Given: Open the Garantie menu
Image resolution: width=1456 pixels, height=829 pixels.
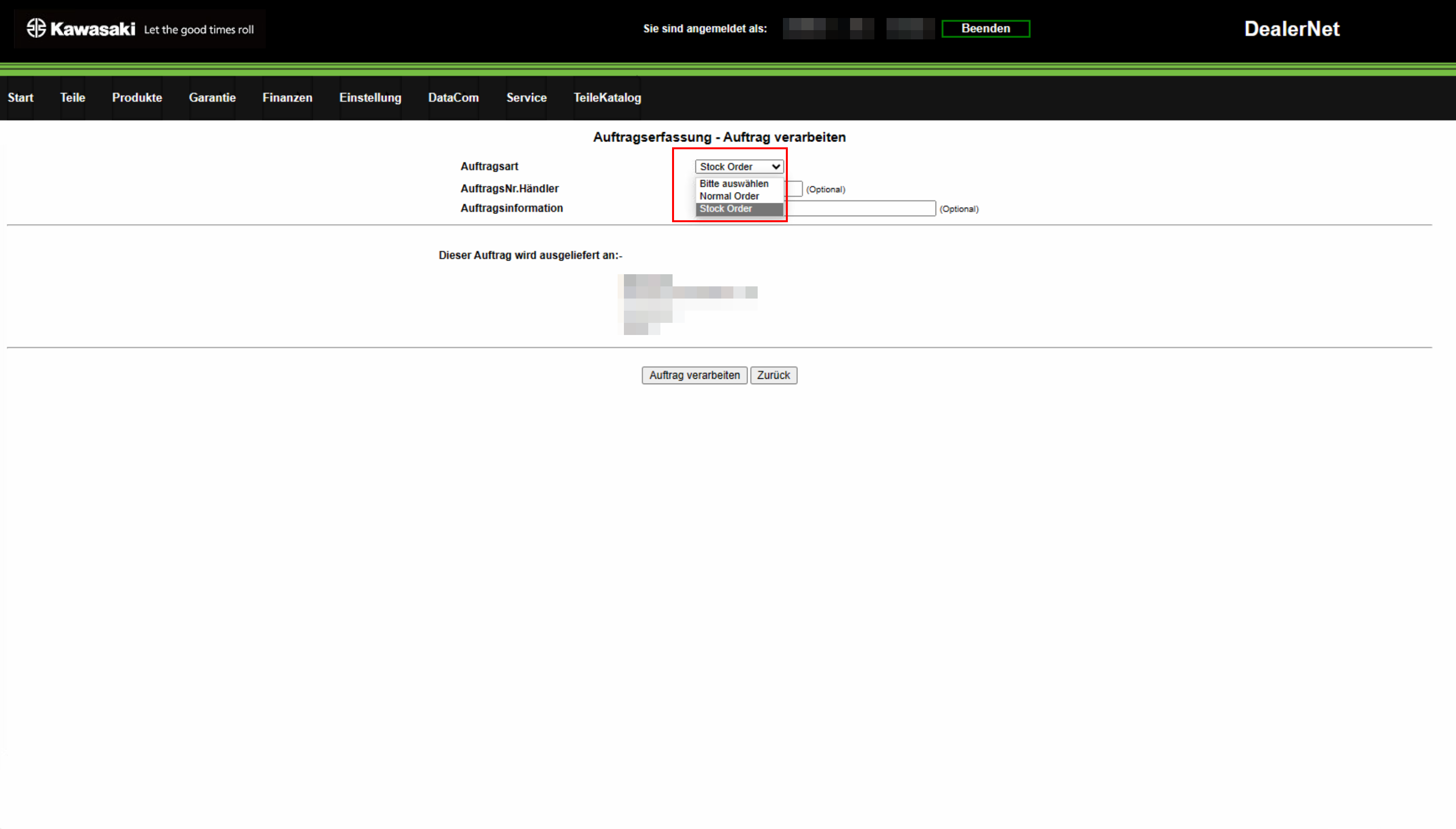Looking at the screenshot, I should pos(213,97).
